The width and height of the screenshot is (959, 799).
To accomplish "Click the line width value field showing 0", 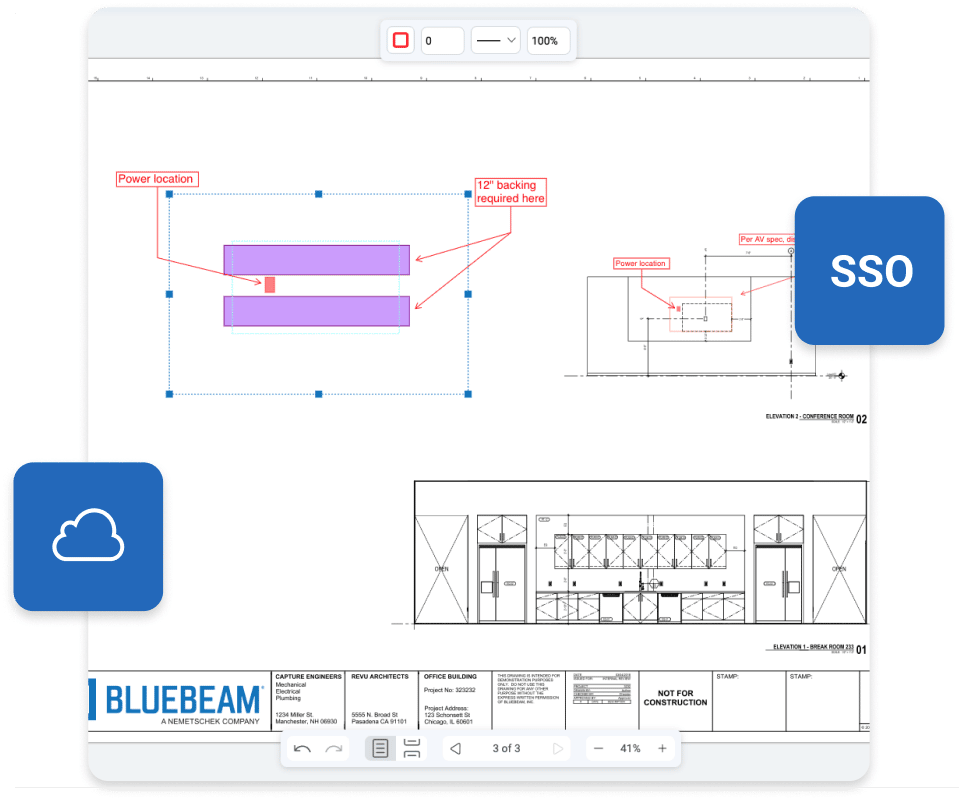I will pyautogui.click(x=442, y=40).
